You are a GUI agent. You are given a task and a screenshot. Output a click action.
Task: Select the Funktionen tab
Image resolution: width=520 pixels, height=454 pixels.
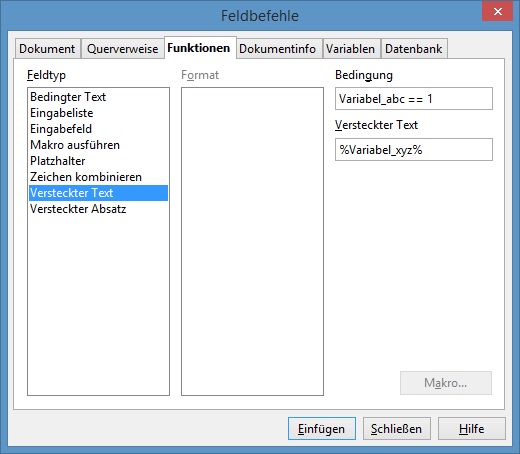point(200,48)
